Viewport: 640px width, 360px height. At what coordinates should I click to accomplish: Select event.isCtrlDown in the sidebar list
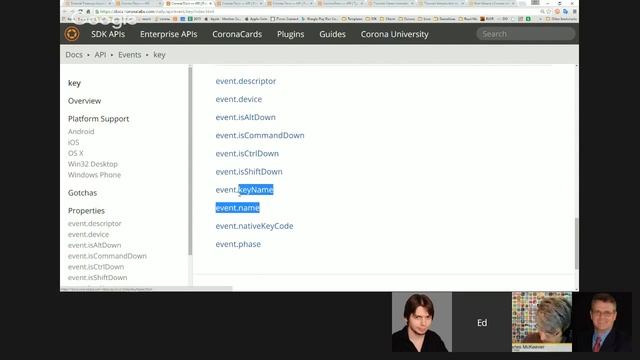click(96, 267)
